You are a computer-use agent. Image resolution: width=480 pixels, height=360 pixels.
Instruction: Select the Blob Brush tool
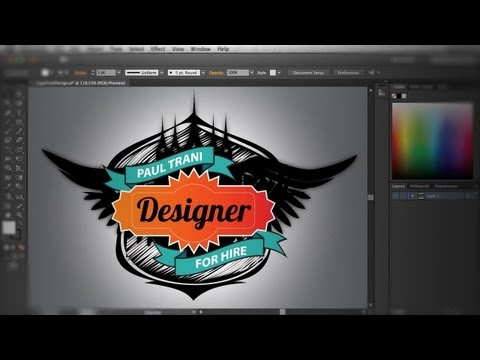point(8,140)
